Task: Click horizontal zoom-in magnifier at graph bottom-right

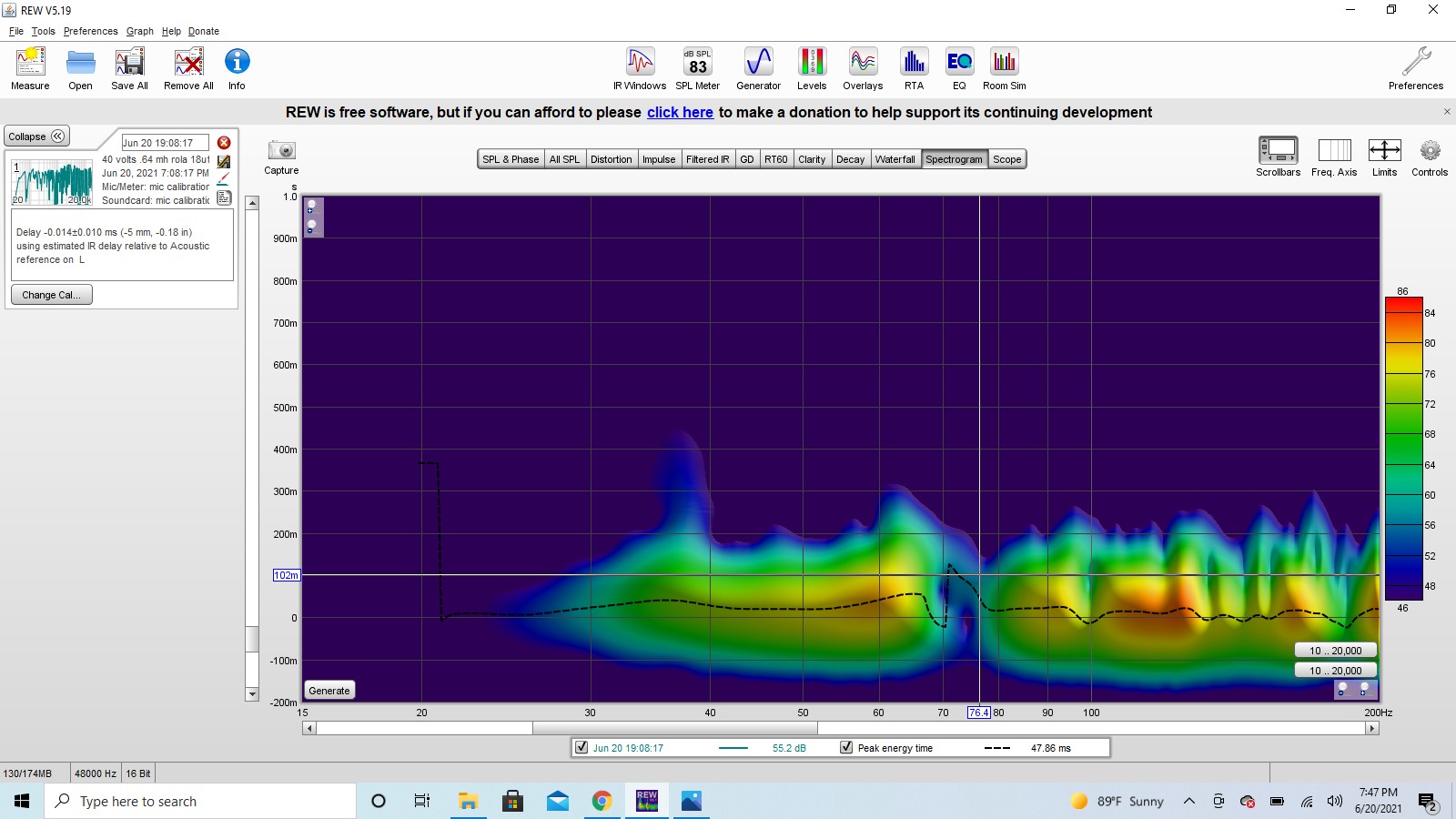Action: pyautogui.click(x=1364, y=690)
